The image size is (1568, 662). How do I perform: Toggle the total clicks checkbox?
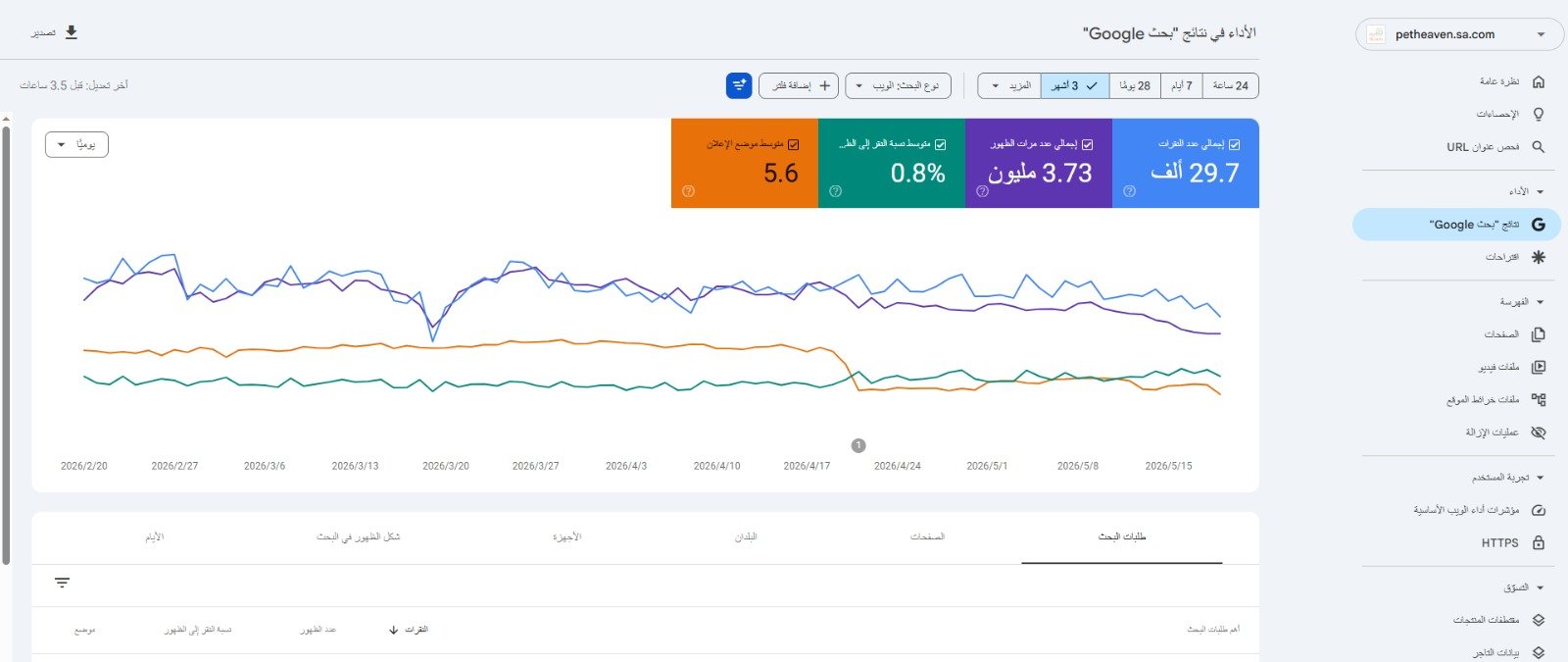coord(1234,144)
